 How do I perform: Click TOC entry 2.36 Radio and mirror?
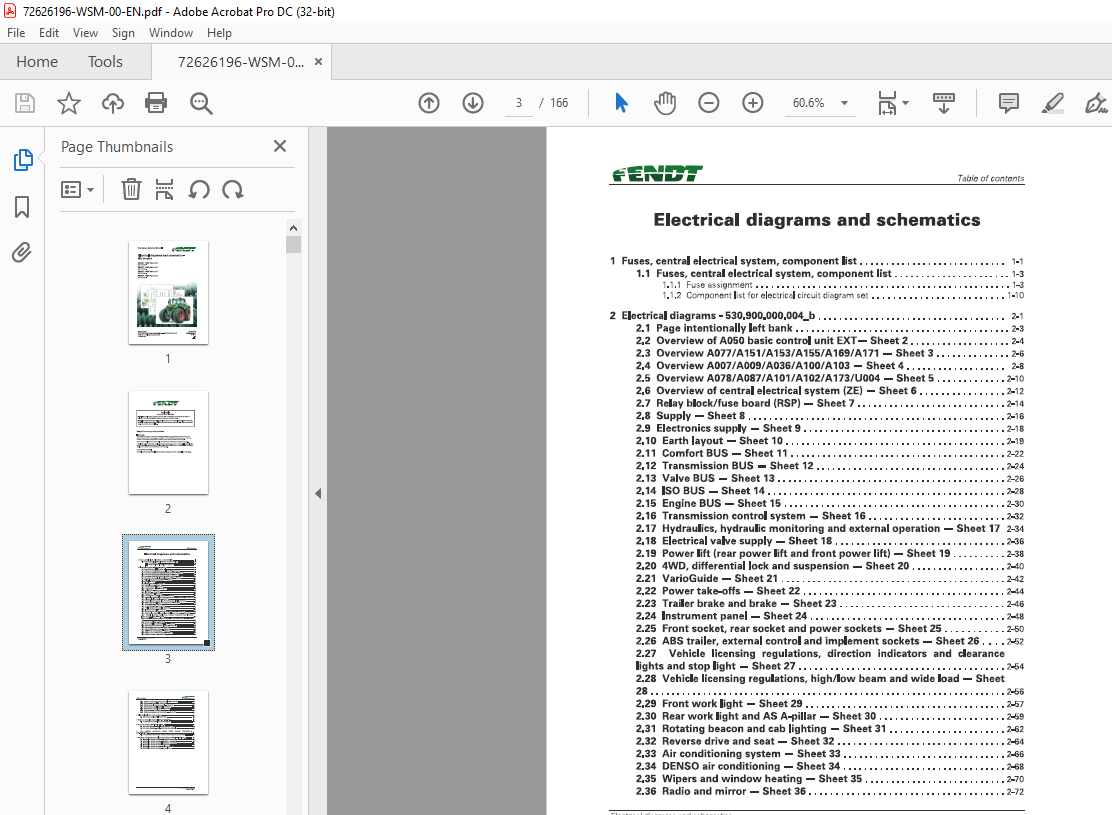pos(830,792)
